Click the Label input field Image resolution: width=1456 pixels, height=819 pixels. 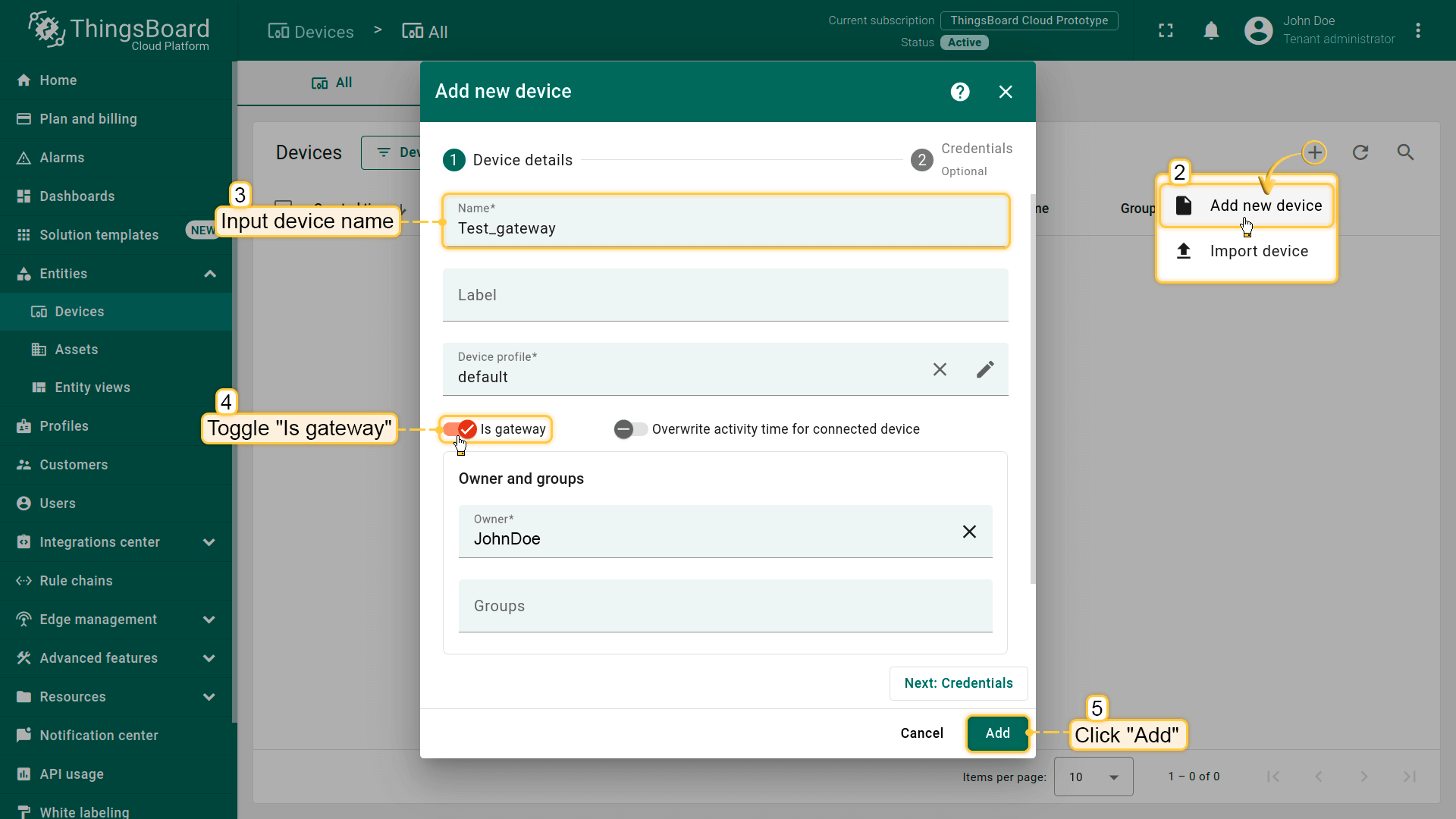(x=725, y=295)
